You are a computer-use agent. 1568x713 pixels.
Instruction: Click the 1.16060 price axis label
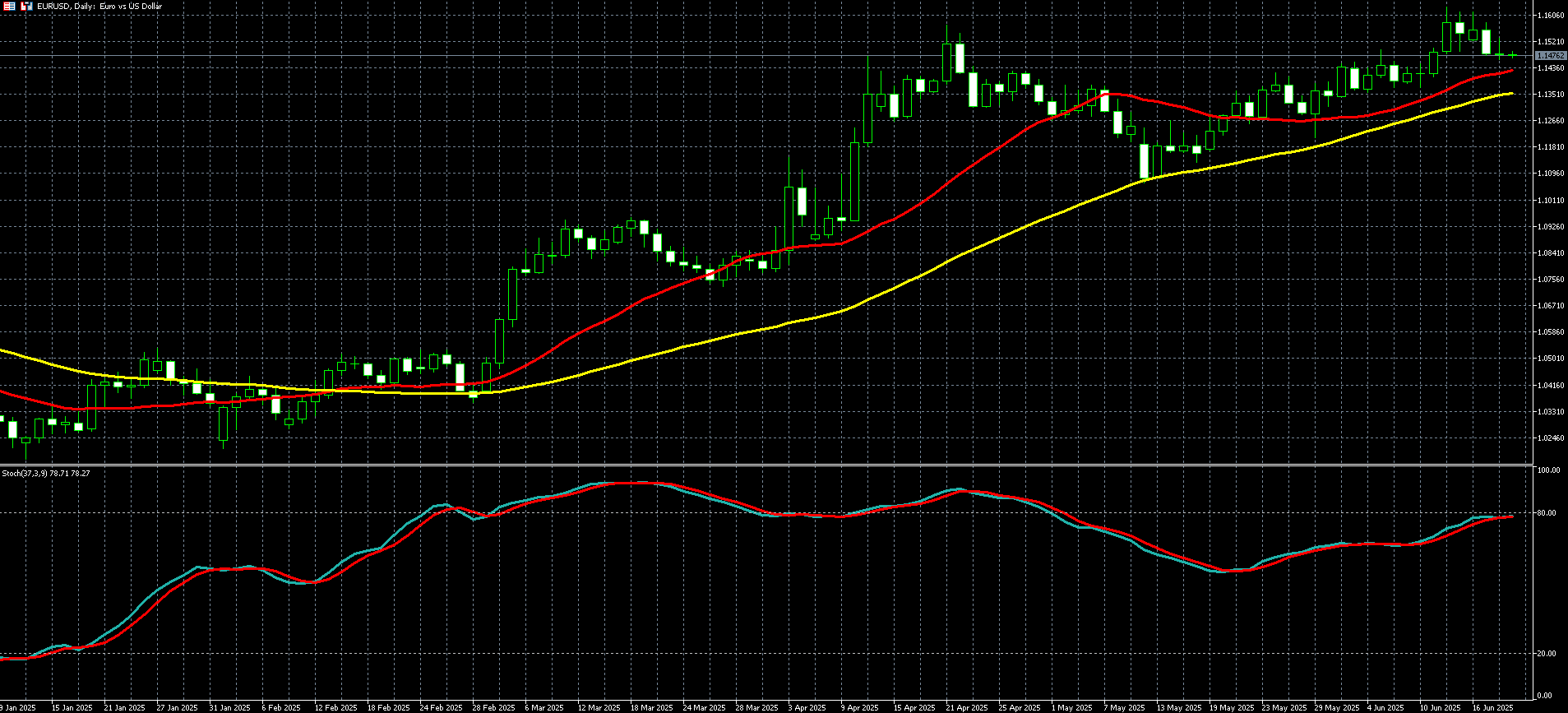1550,16
